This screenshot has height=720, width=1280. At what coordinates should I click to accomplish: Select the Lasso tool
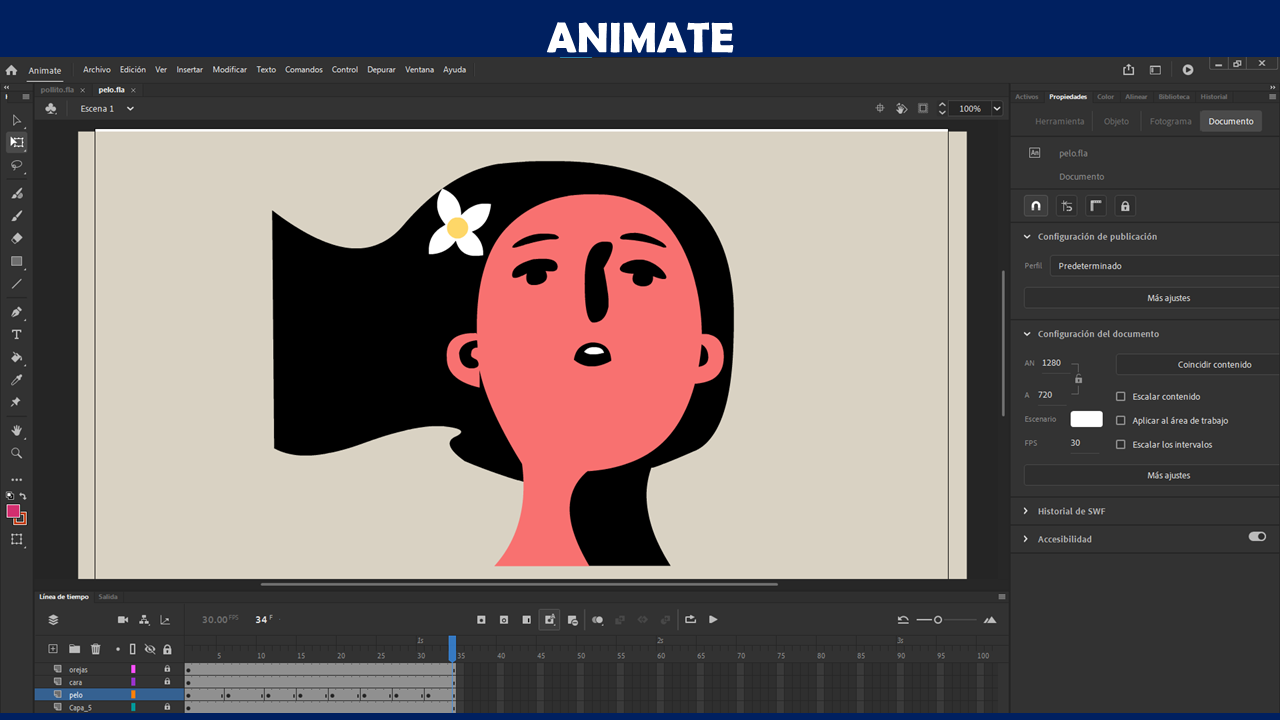point(17,165)
